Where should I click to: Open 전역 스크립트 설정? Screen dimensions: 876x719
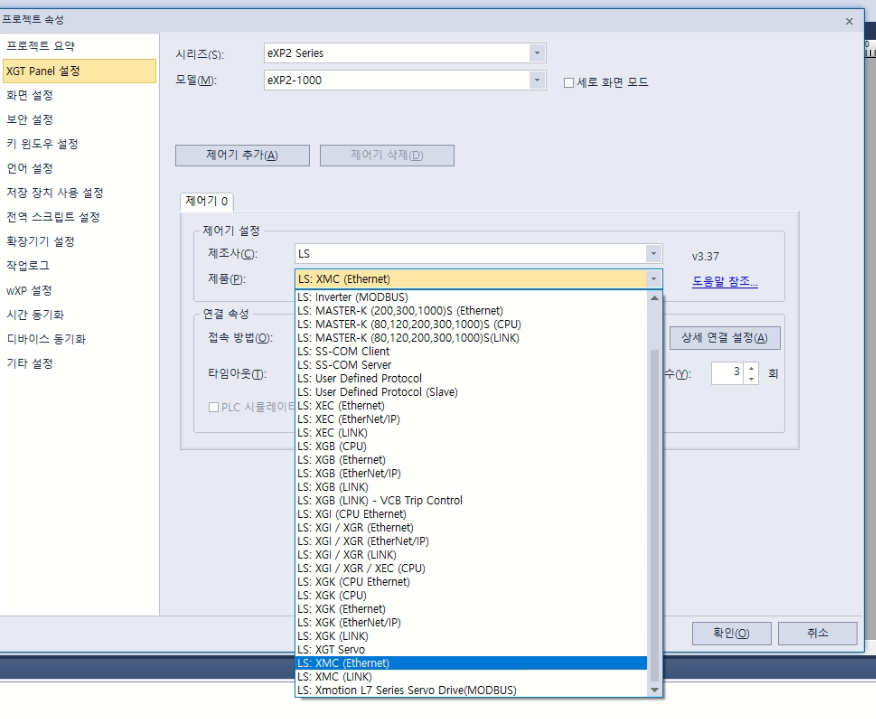[53, 217]
